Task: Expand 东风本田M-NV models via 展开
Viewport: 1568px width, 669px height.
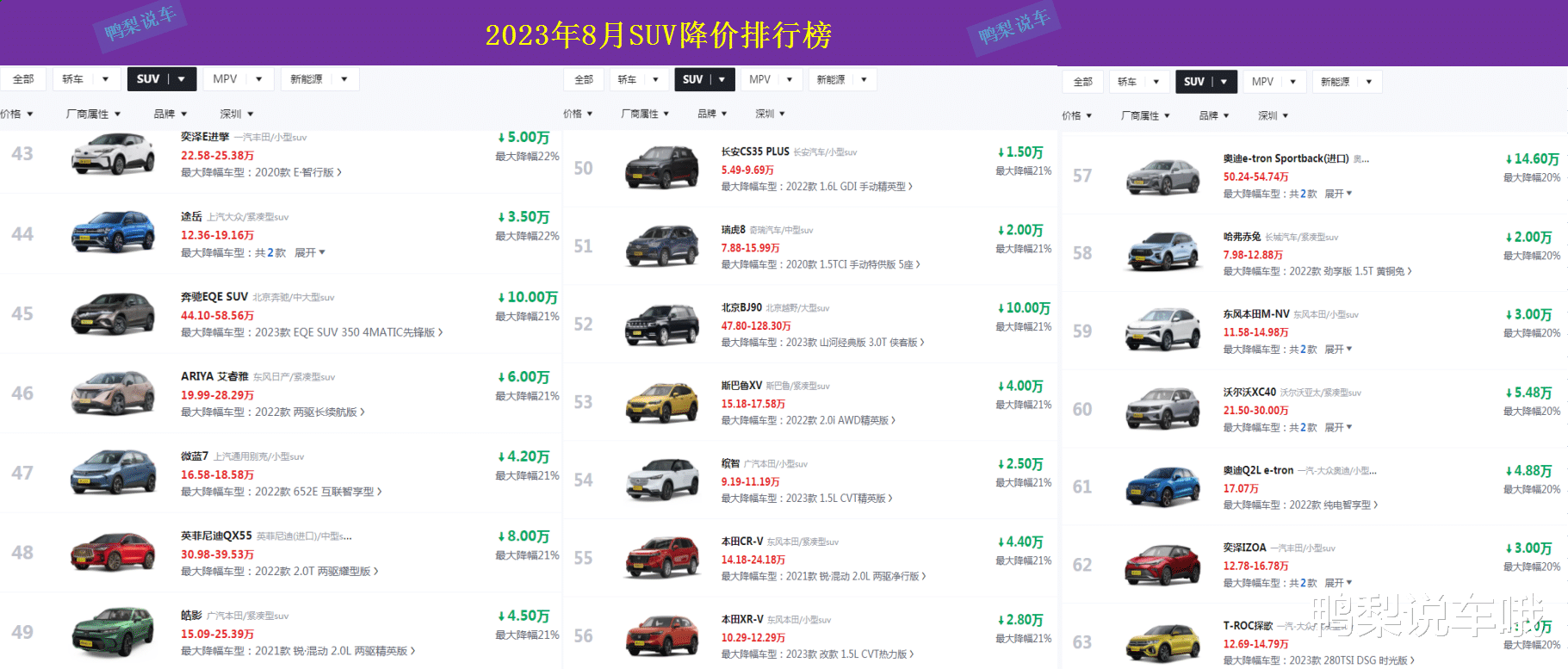Action: 1337,350
